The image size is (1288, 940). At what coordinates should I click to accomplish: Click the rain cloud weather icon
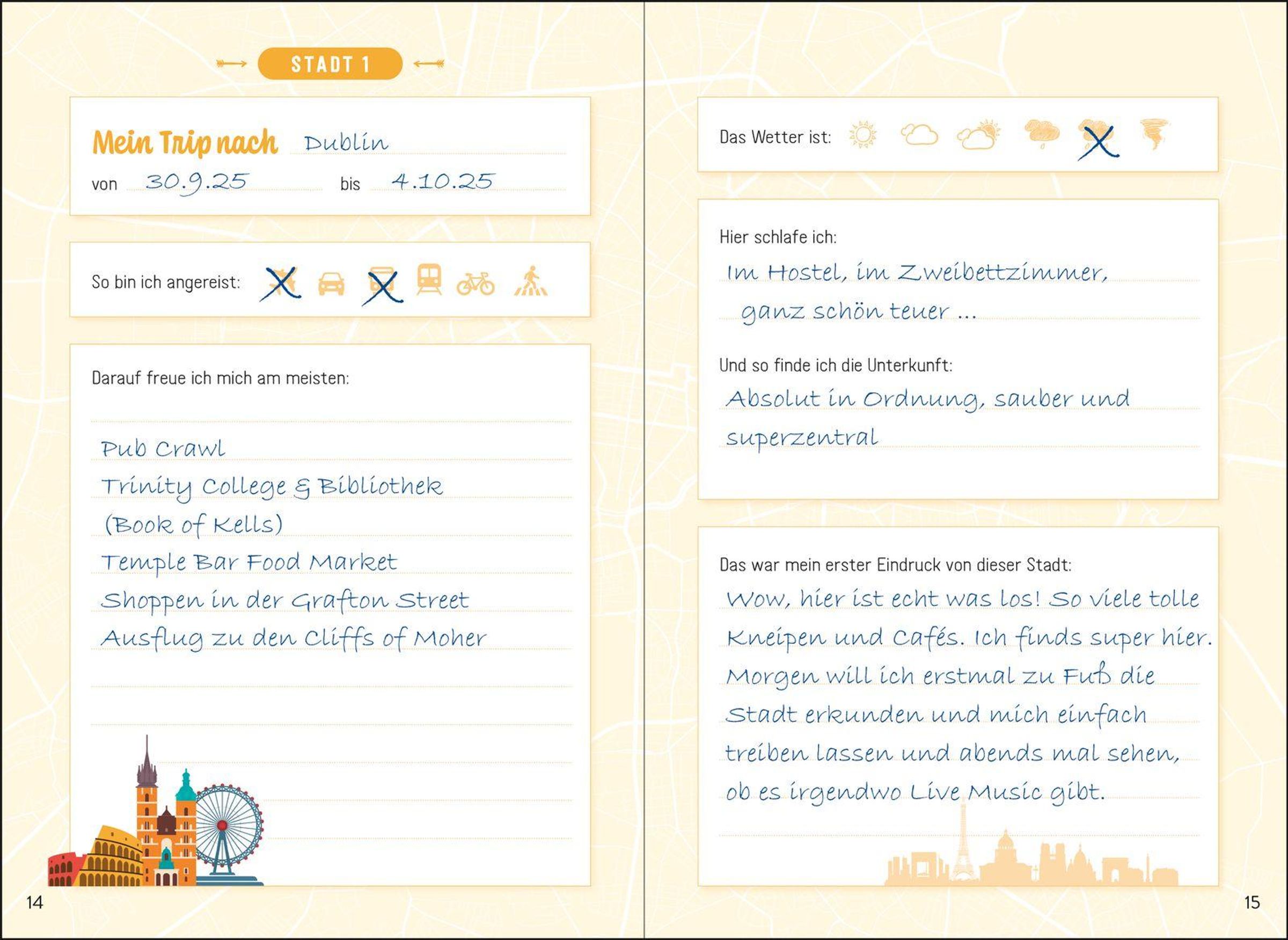pyautogui.click(x=1042, y=134)
